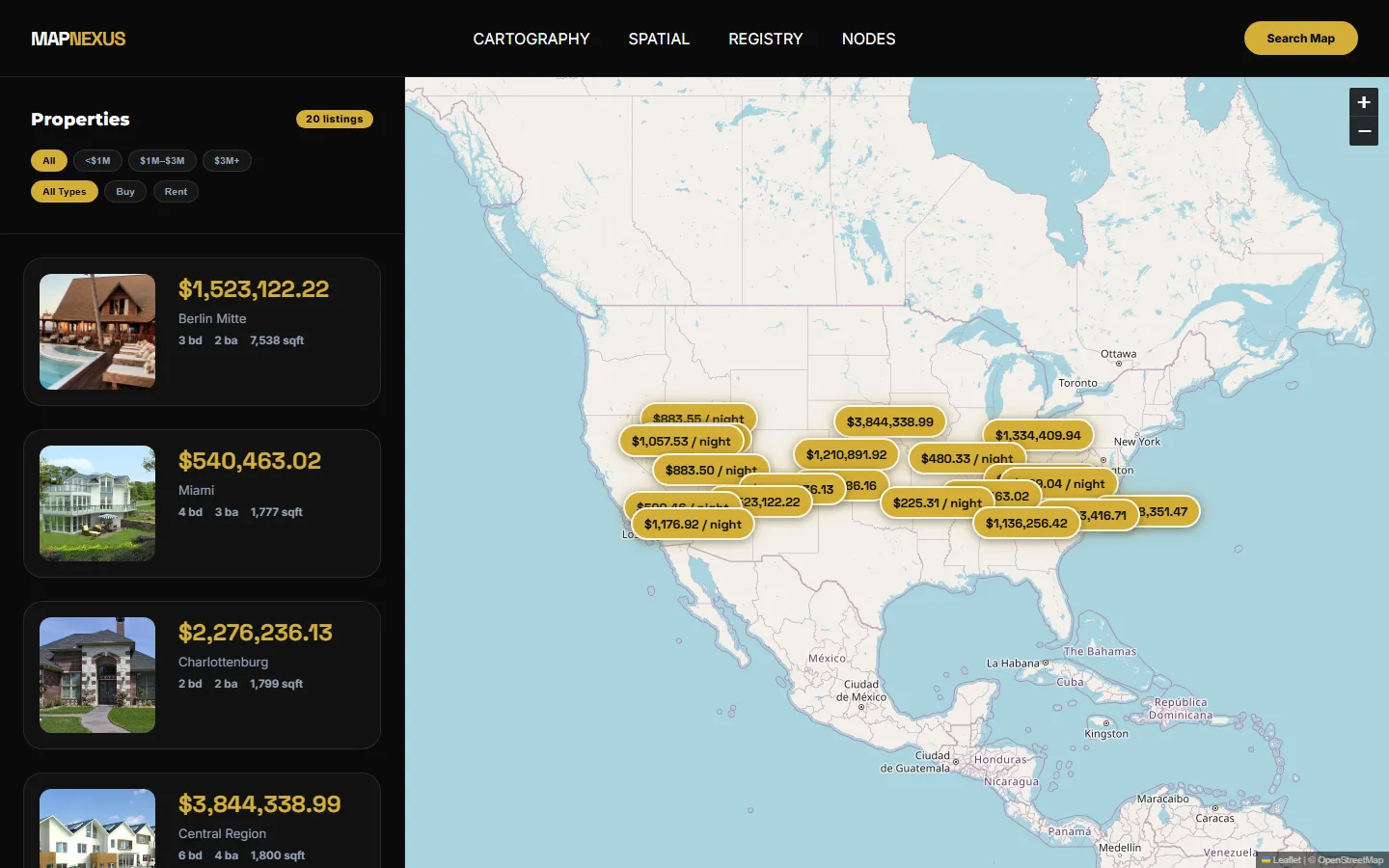Open the Registry nav item
This screenshot has height=868, width=1389.
pyautogui.click(x=766, y=39)
